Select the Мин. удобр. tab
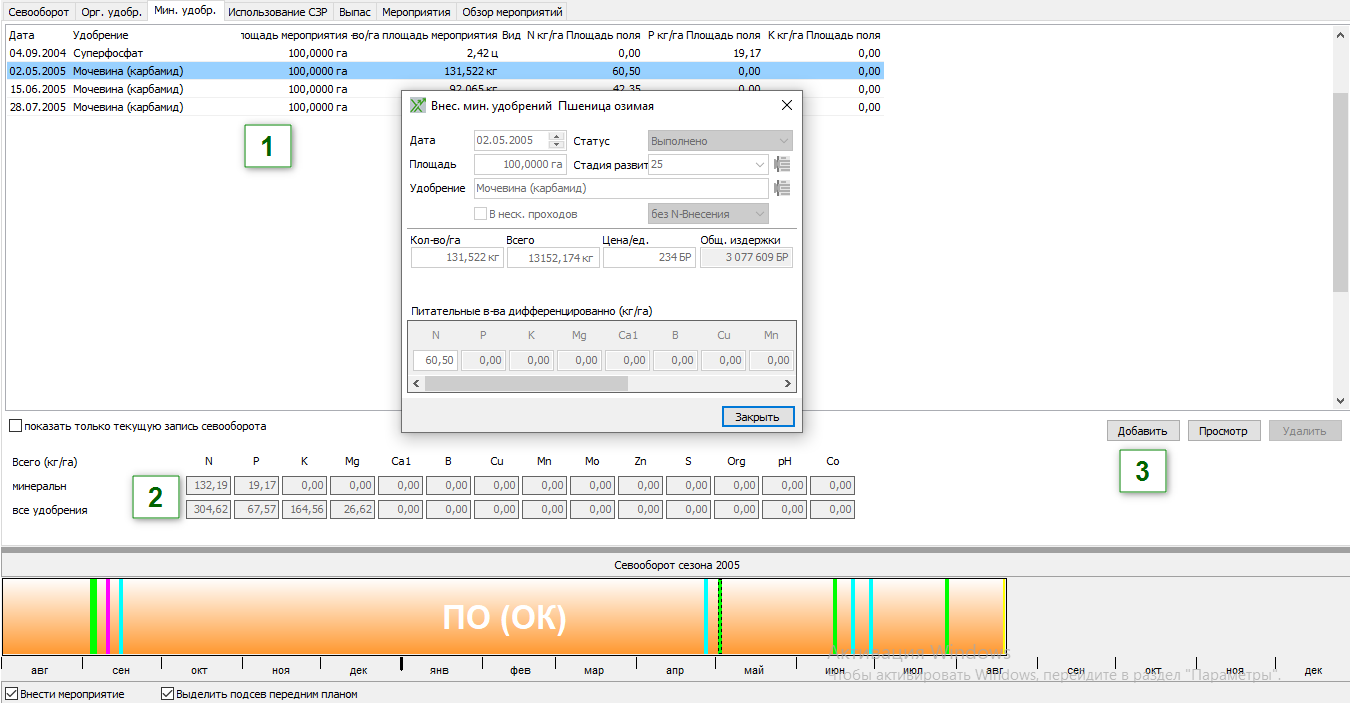This screenshot has width=1350, height=703. click(185, 11)
